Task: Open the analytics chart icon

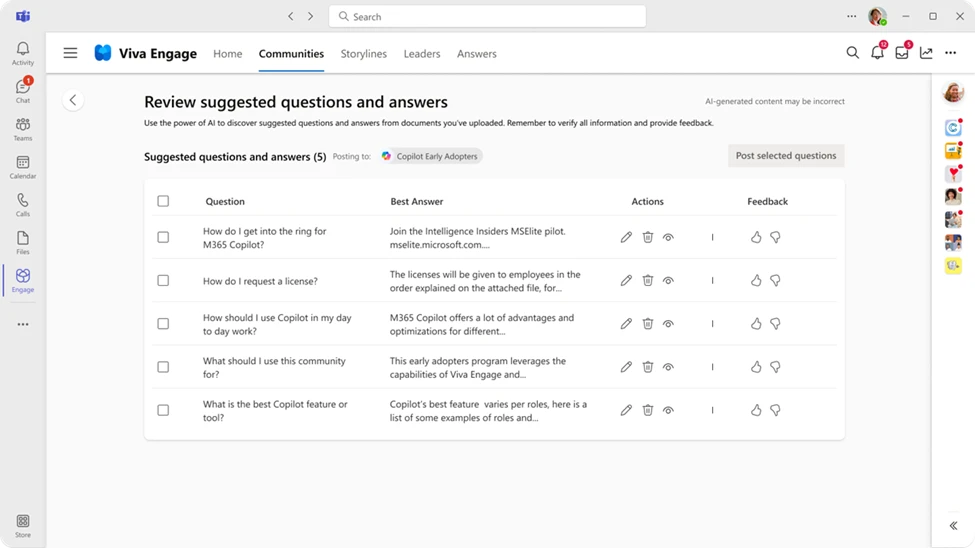Action: 926,53
